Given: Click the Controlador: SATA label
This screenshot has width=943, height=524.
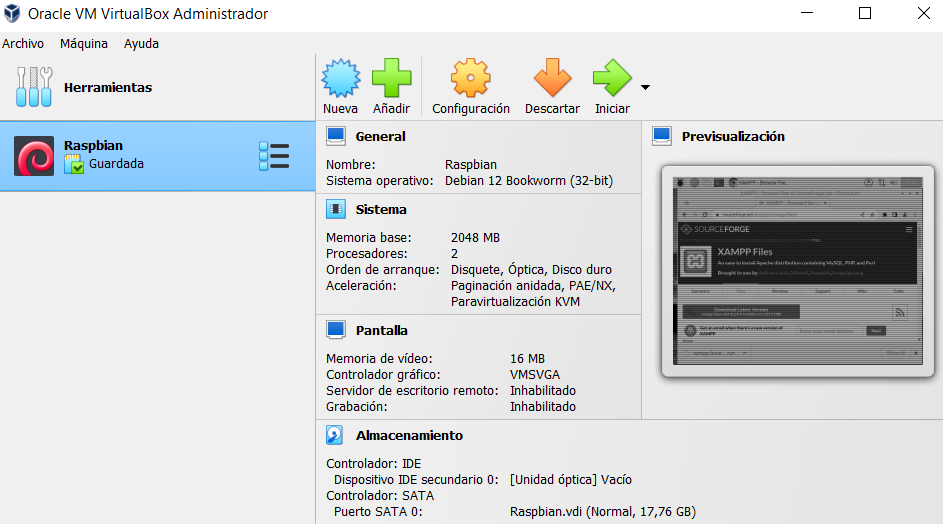Looking at the screenshot, I should [x=380, y=496].
